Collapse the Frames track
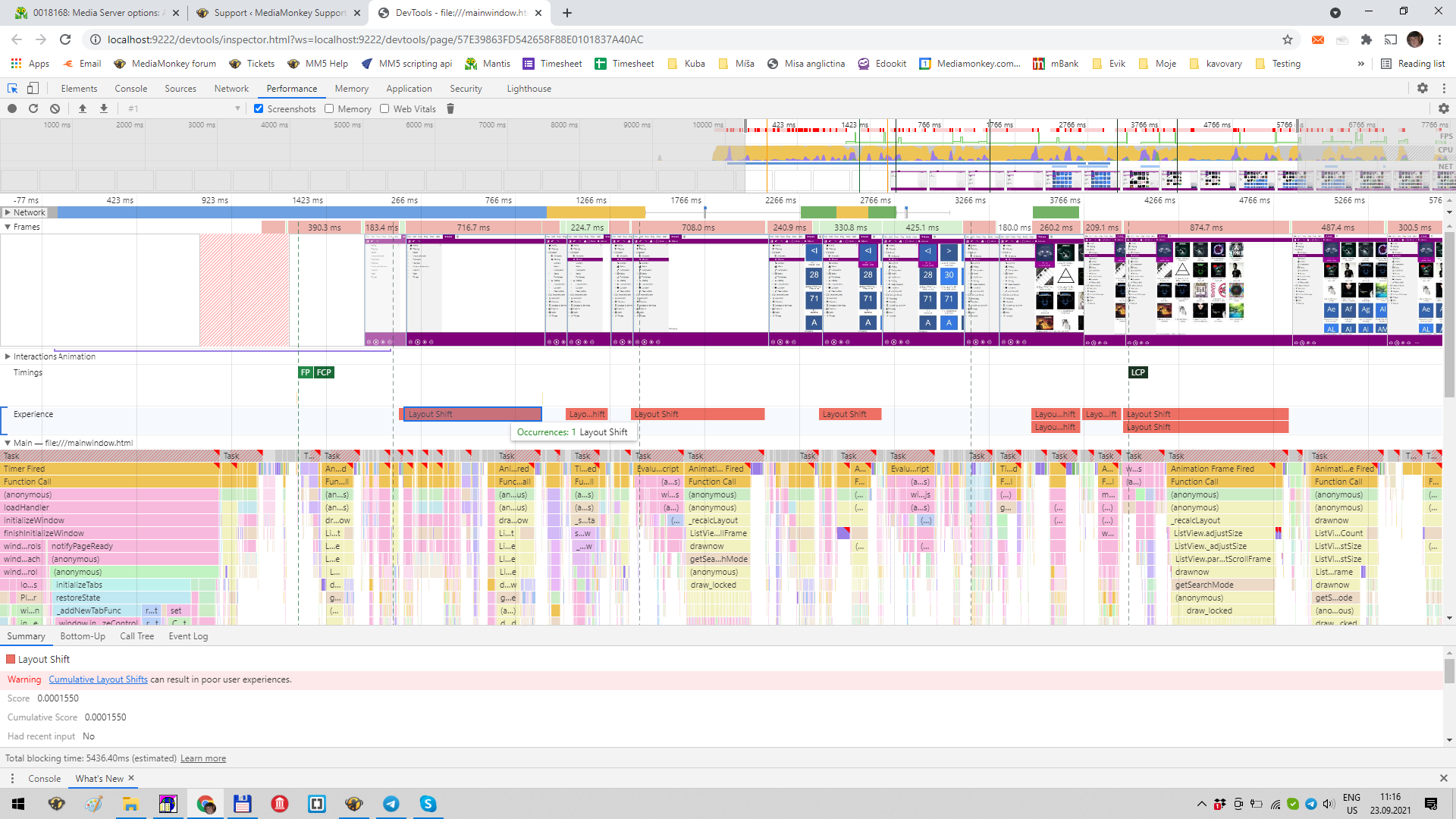 pyautogui.click(x=8, y=227)
